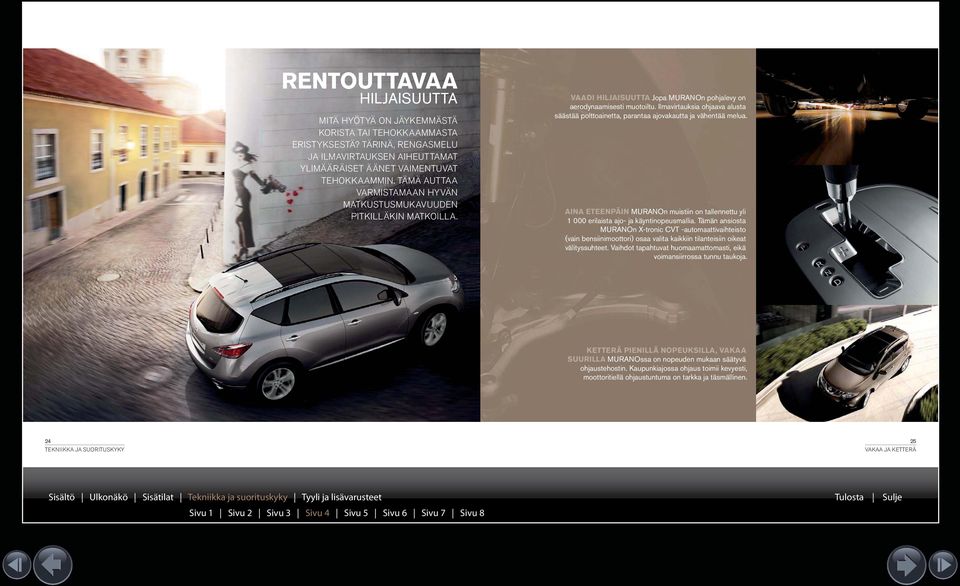Click the KETTERÄ PIENILLÄ NOPEUKSILLA paragraph
Viewport: 960px width, 586px height.
click(x=657, y=364)
